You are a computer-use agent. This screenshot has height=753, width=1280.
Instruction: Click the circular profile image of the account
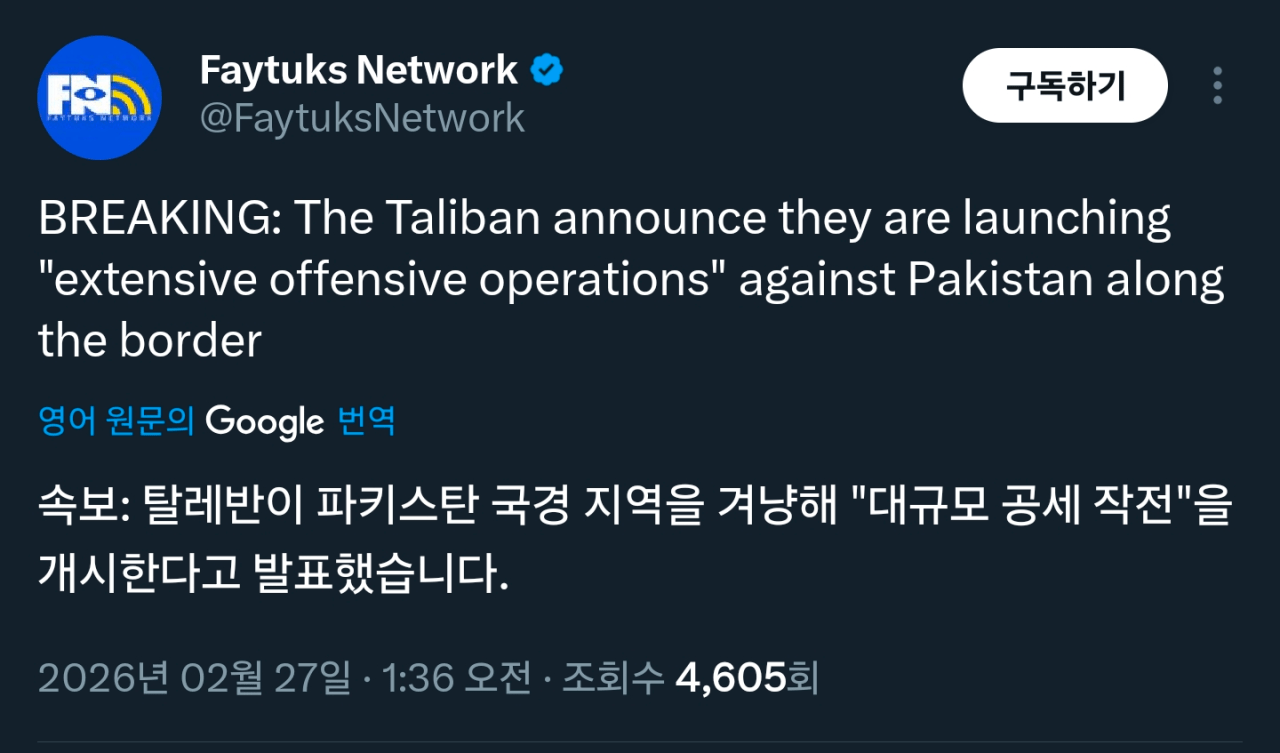(x=99, y=97)
